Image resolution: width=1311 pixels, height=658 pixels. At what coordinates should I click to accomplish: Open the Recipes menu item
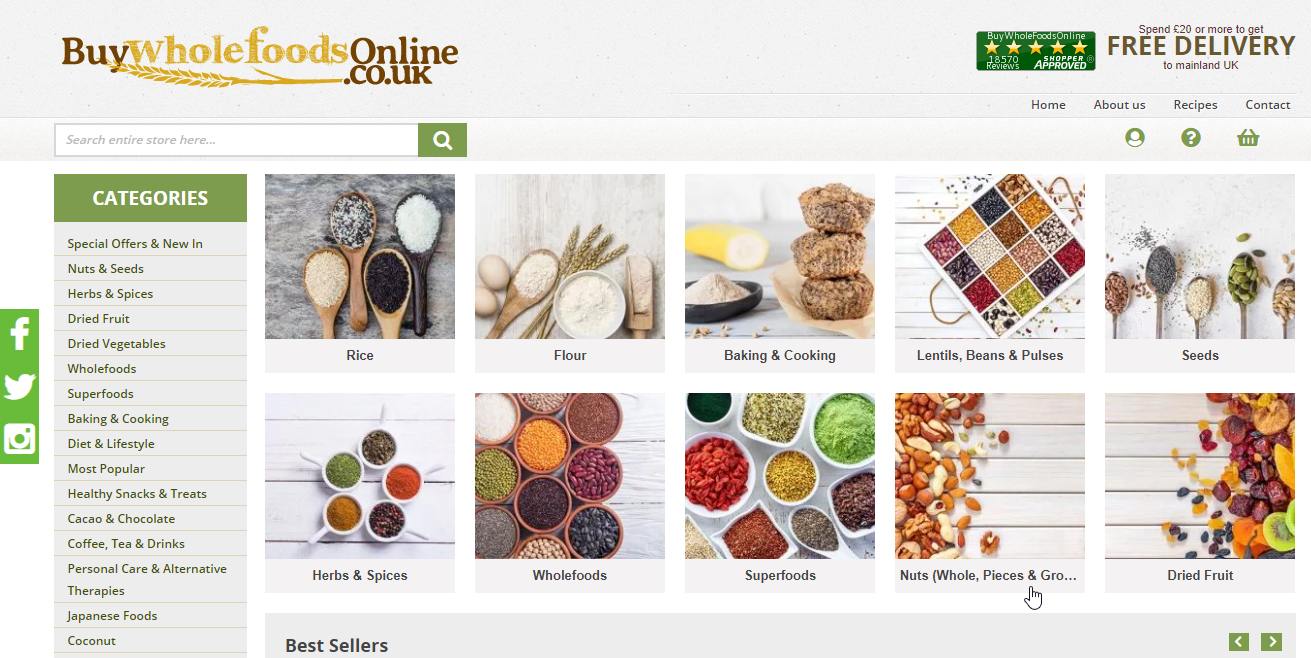tap(1195, 105)
